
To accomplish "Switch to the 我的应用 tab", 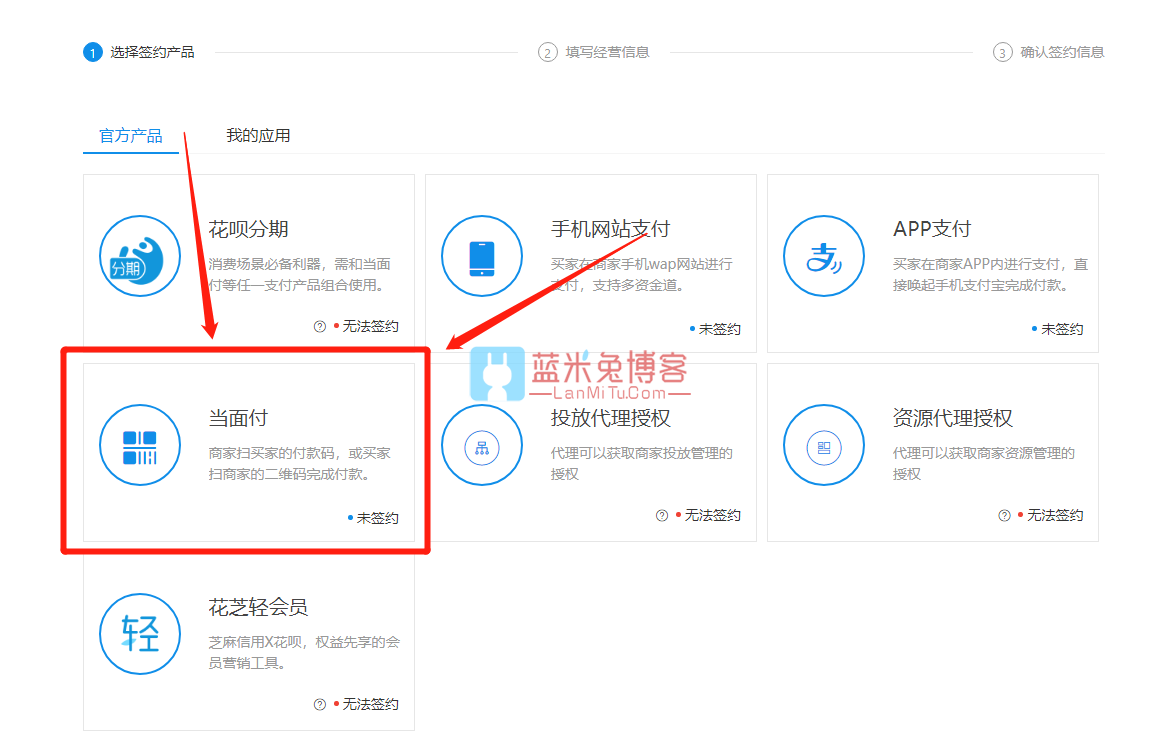I will point(258,135).
